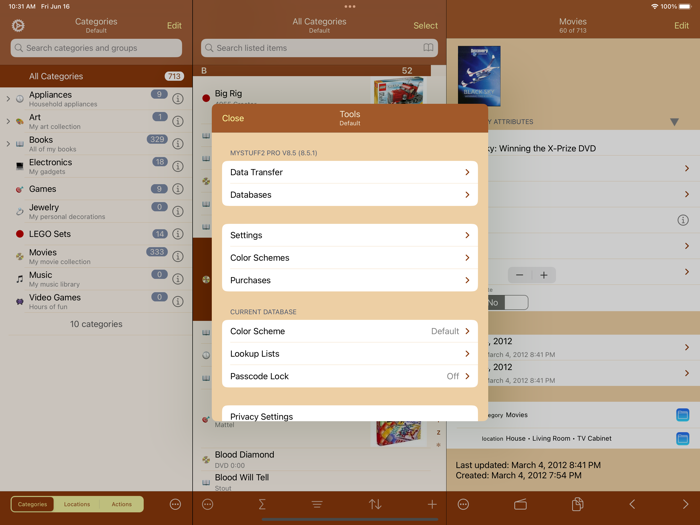700x525 pixels.
Task: Select All Categories row
Action: [96, 76]
